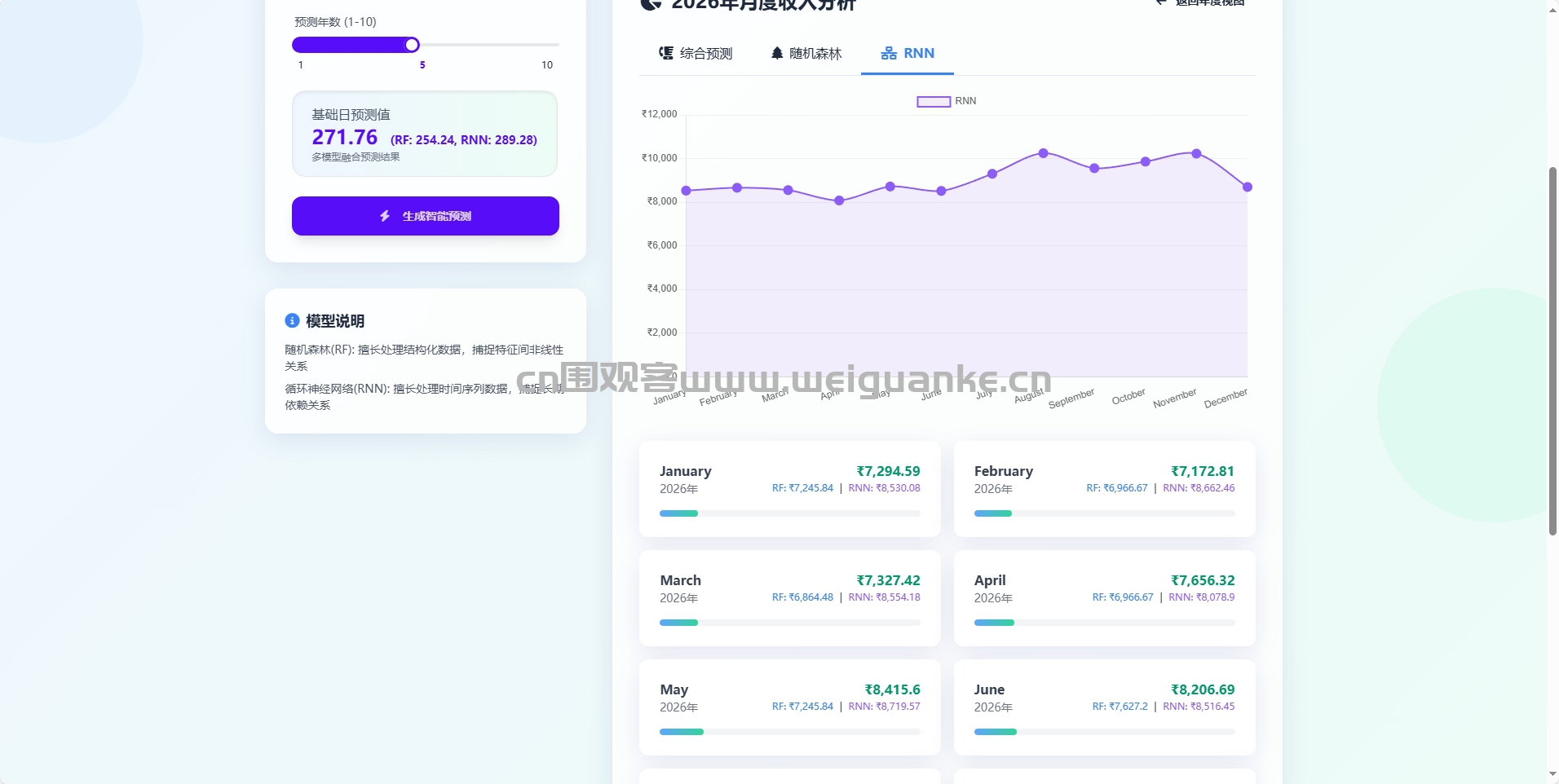Click the August data point on chart
Screen dimensions: 1559x784
pyautogui.click(x=1043, y=153)
